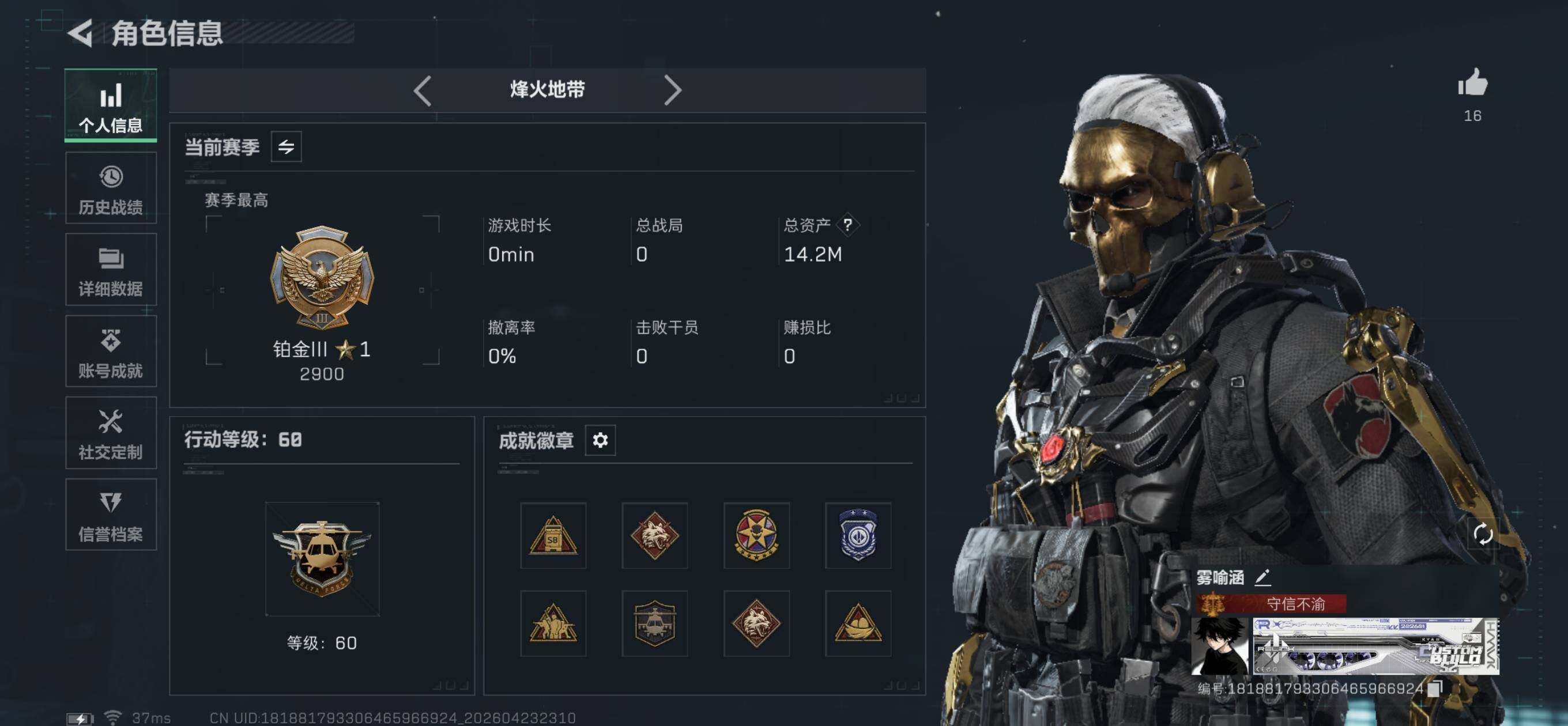This screenshot has height=726, width=1568.
Task: Select the 个人信息 tab
Action: [x=110, y=105]
